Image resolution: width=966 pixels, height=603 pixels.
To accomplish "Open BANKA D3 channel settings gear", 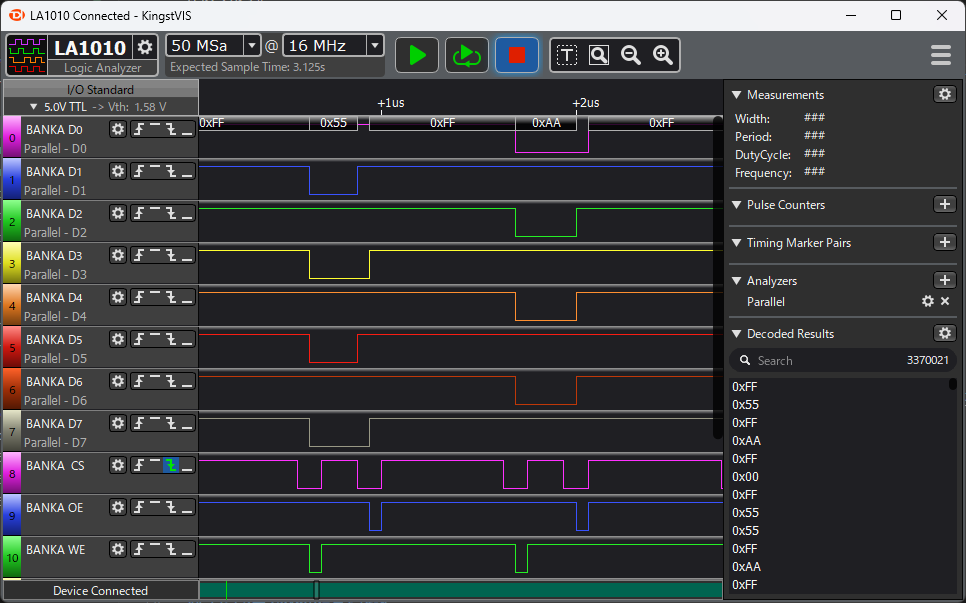I will point(118,255).
